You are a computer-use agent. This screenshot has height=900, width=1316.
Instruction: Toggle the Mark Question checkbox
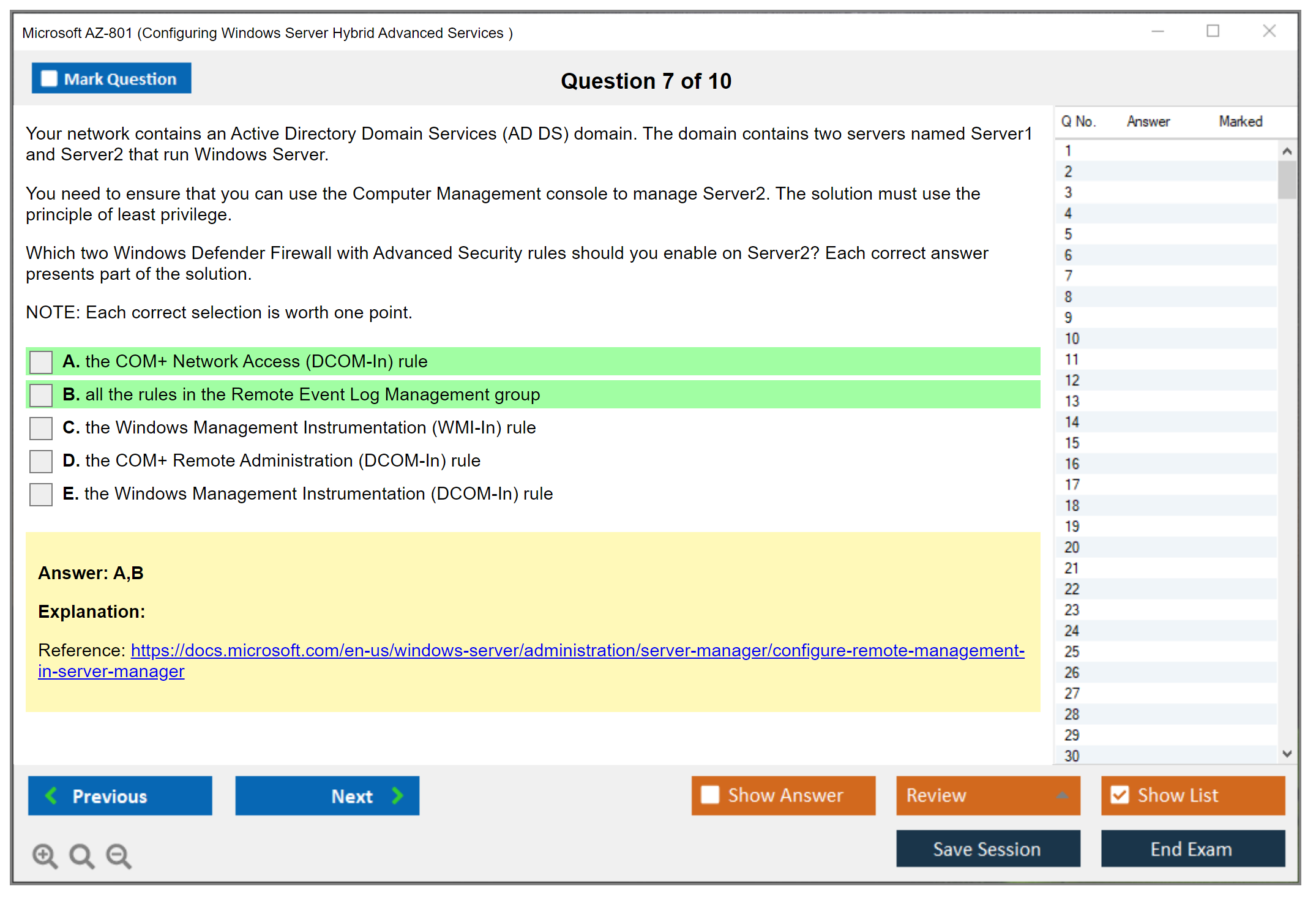(x=49, y=78)
